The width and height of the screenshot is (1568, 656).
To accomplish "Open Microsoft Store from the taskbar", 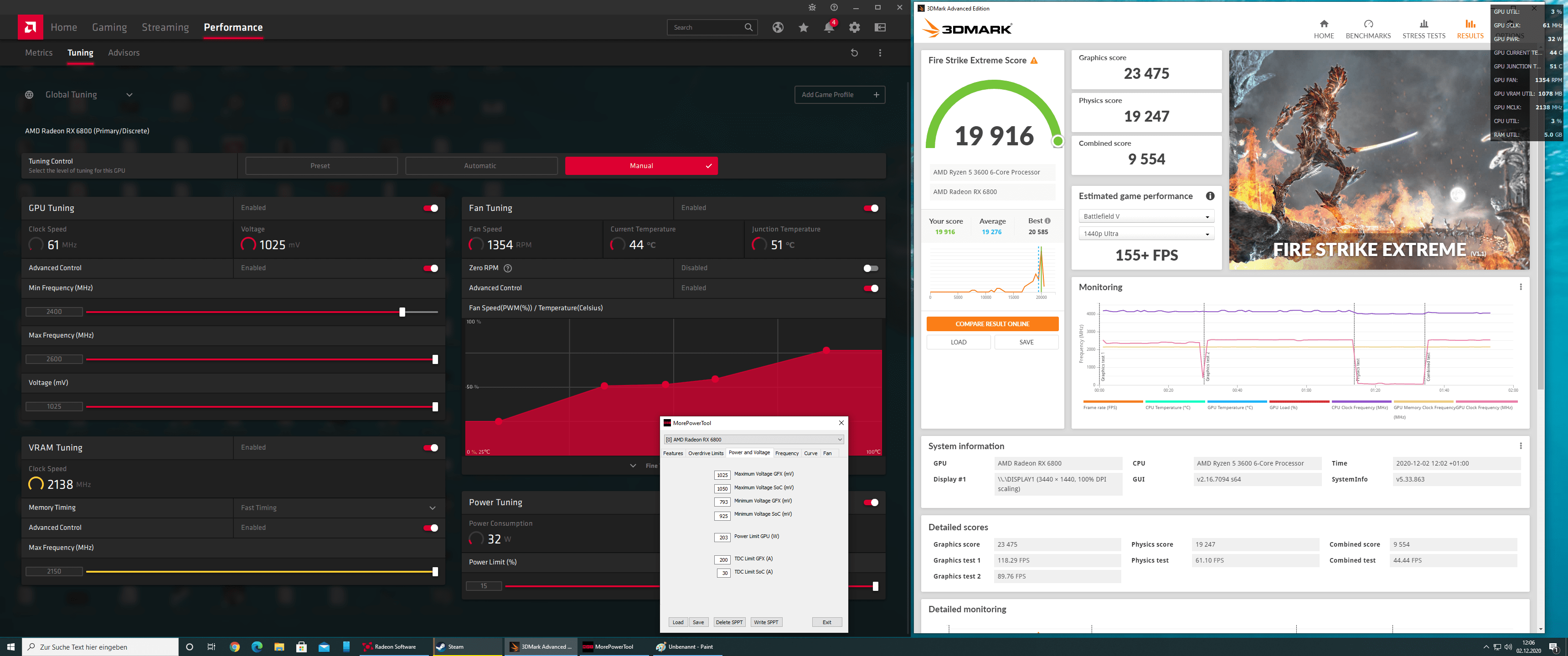I will coord(301,647).
